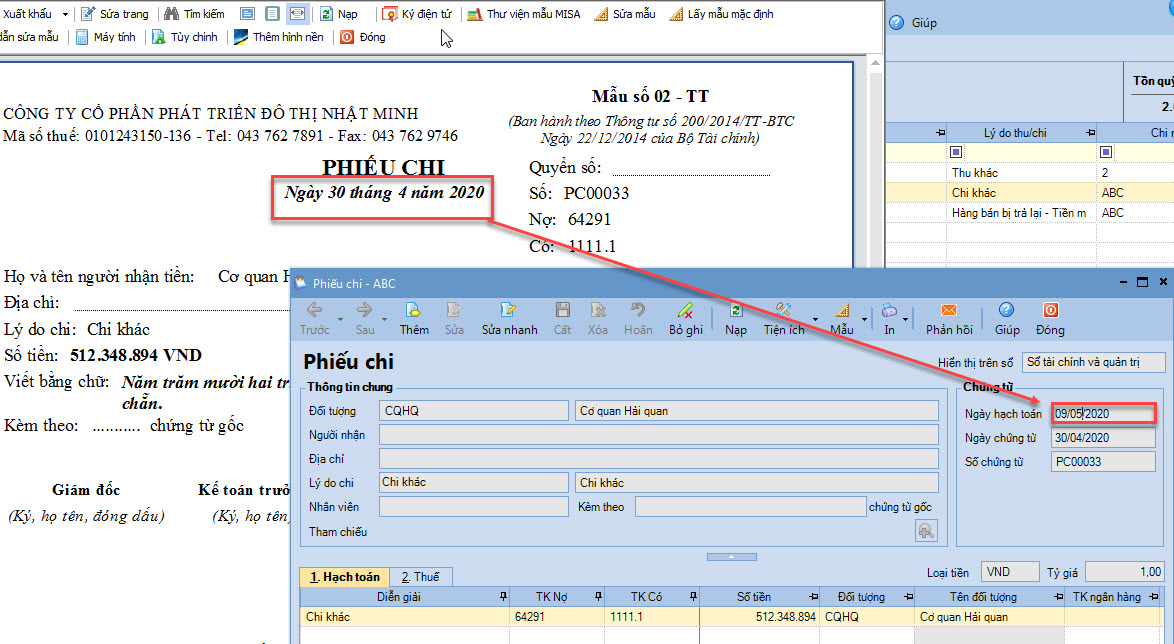
Task: Expand the In dropdown arrow
Action: pyautogui.click(x=906, y=320)
